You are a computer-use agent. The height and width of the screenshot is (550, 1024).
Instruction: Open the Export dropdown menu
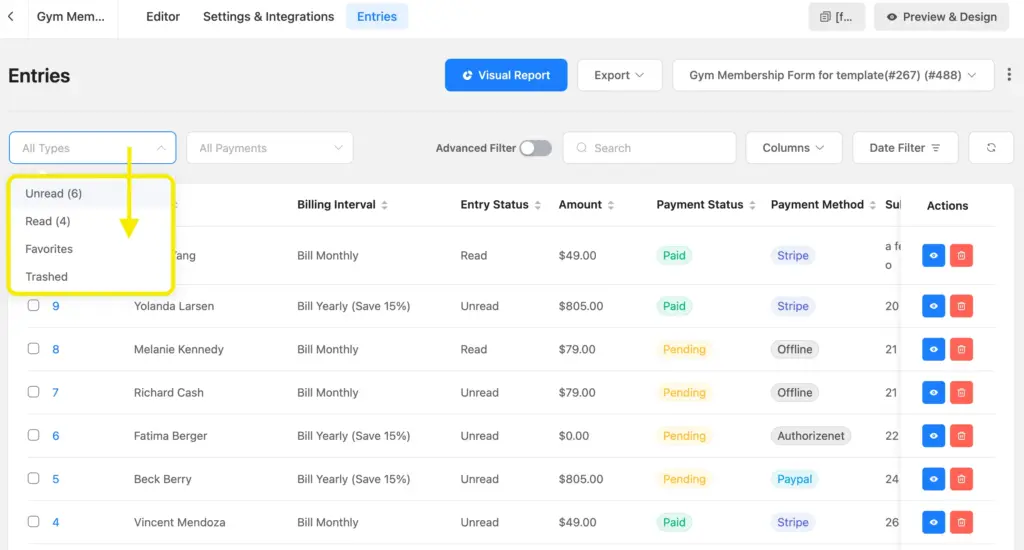pos(619,75)
